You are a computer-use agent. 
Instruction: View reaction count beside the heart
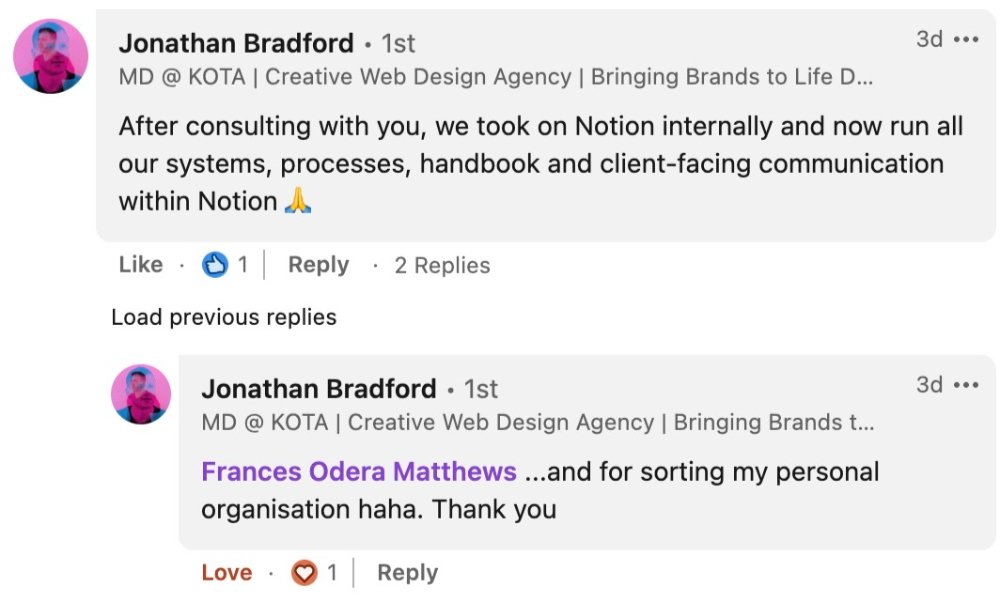click(332, 573)
